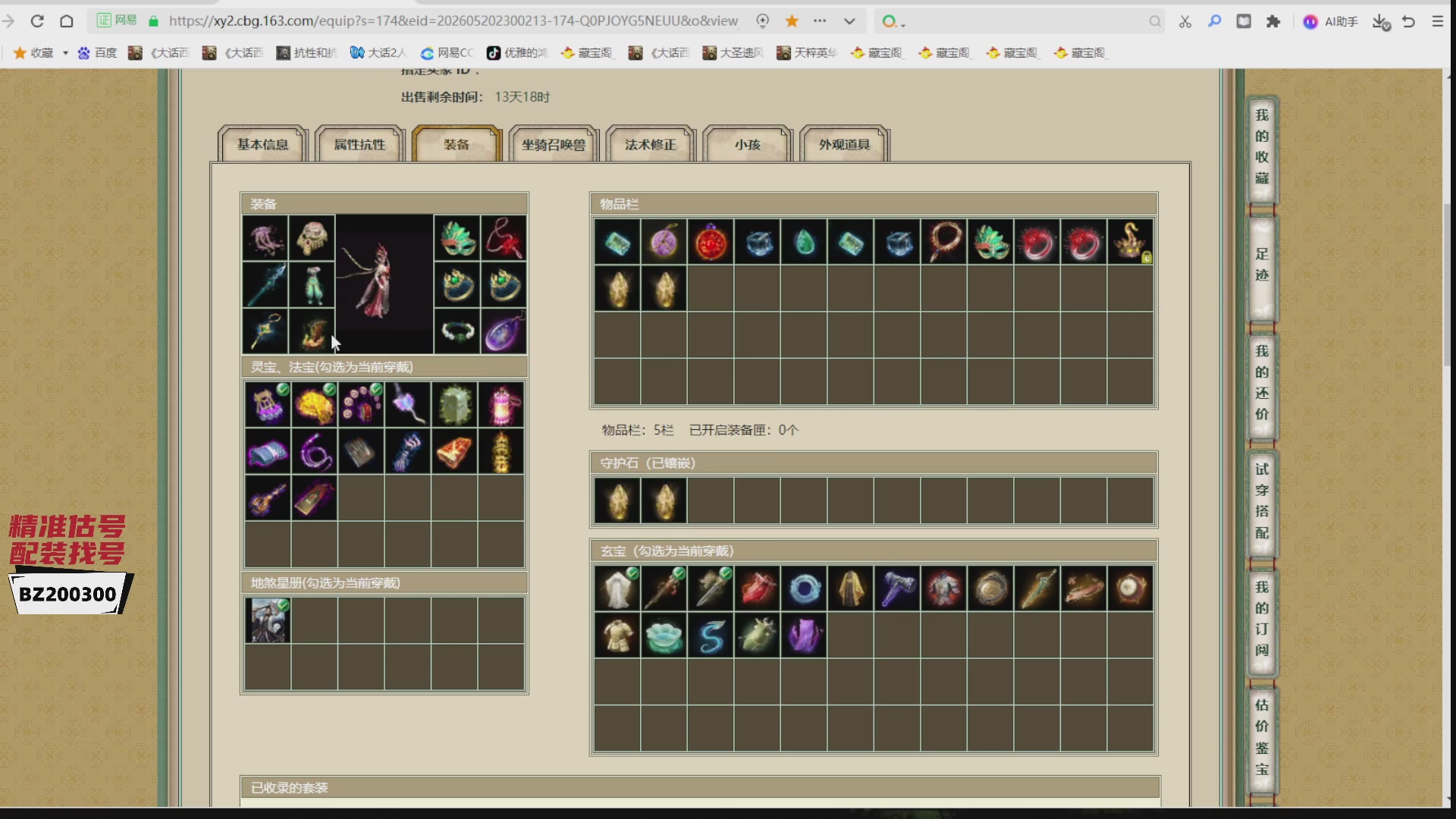Expand the address bar dropdown chevron

tap(849, 21)
